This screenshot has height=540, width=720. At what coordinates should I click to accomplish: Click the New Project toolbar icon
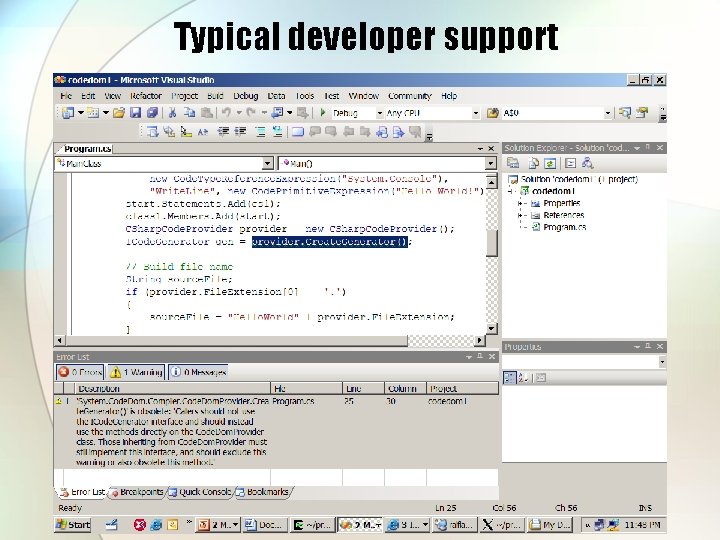click(68, 112)
